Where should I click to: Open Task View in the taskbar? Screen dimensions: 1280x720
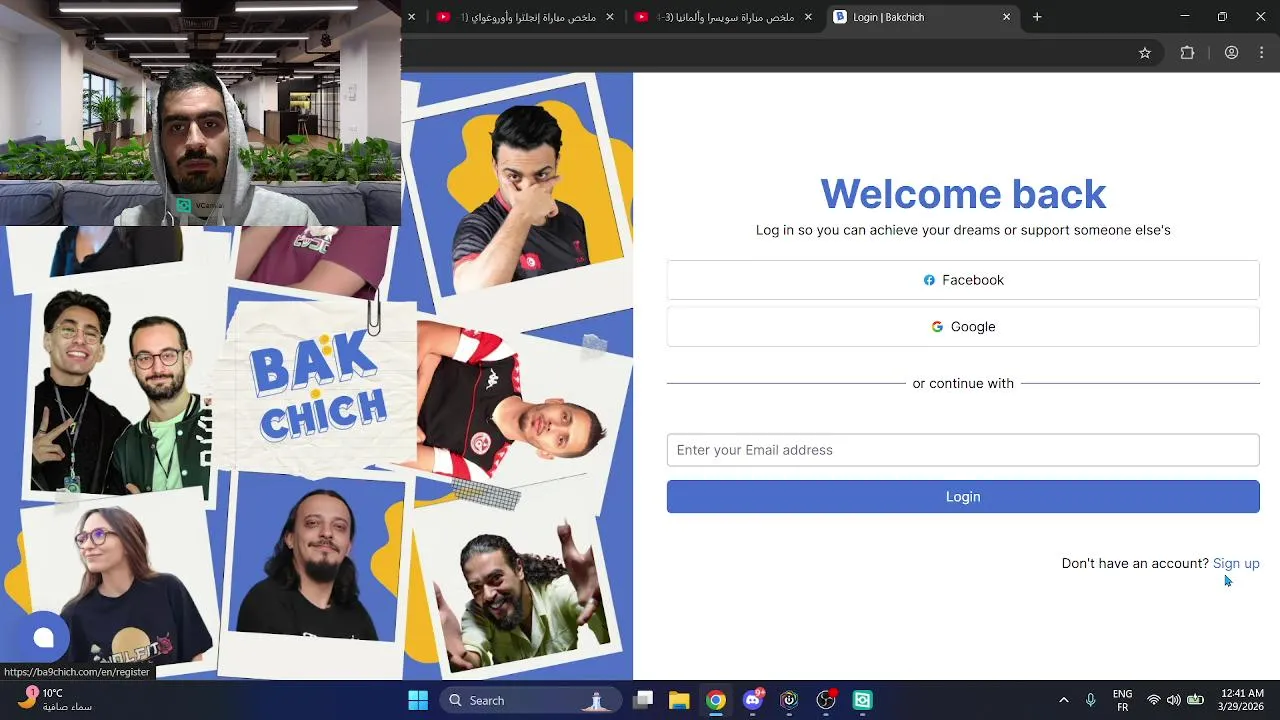pos(643,700)
